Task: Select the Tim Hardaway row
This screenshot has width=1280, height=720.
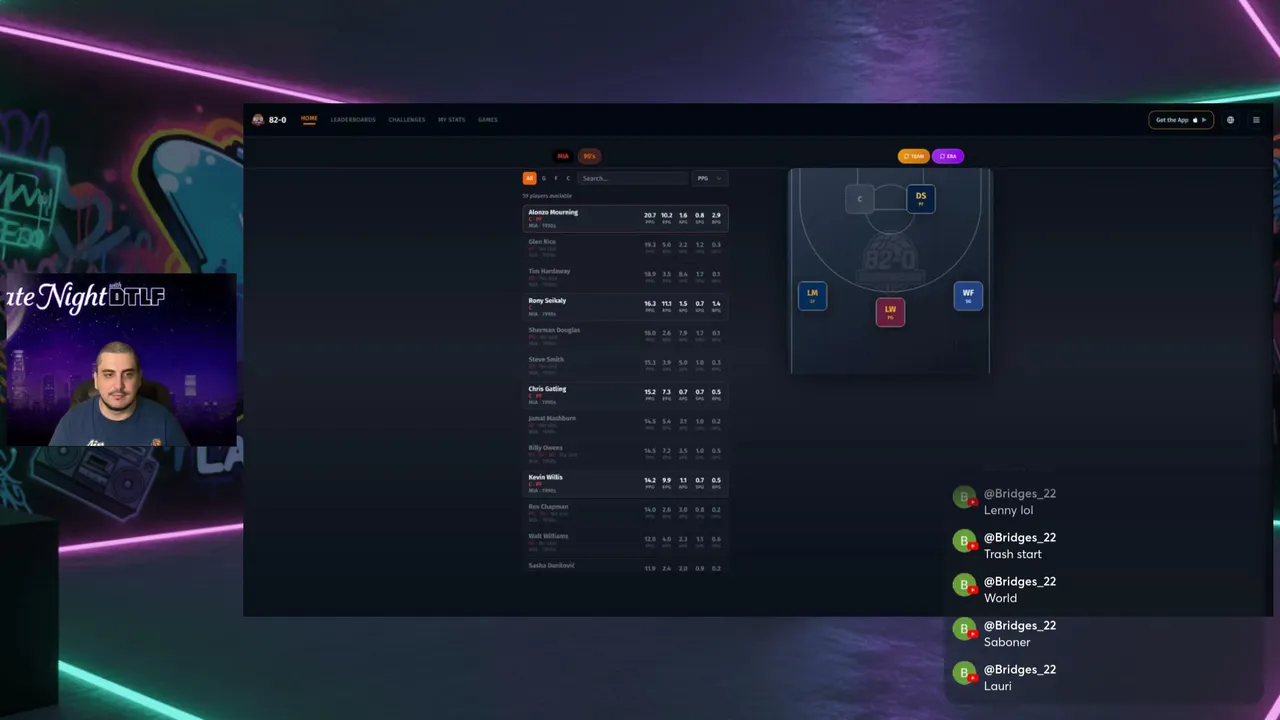Action: coord(625,277)
